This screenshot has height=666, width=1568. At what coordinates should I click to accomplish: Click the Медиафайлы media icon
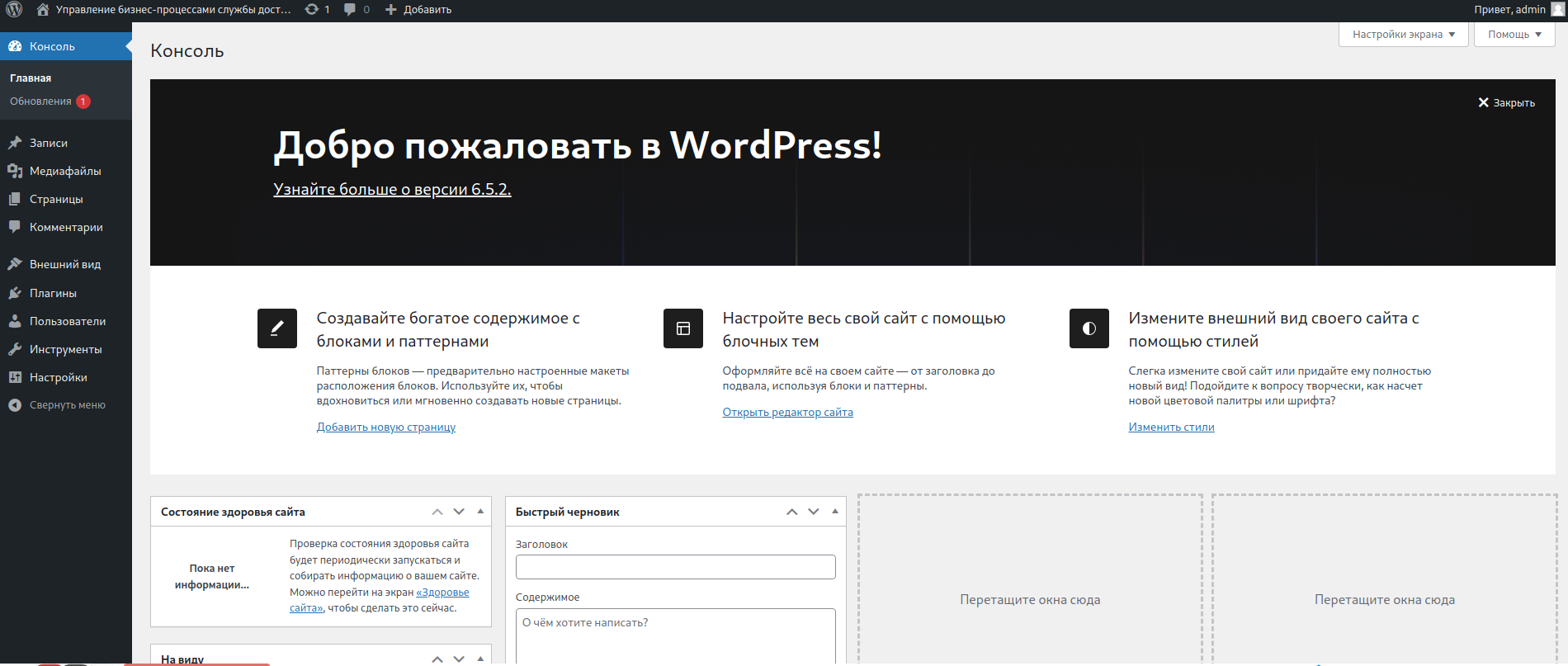point(15,171)
